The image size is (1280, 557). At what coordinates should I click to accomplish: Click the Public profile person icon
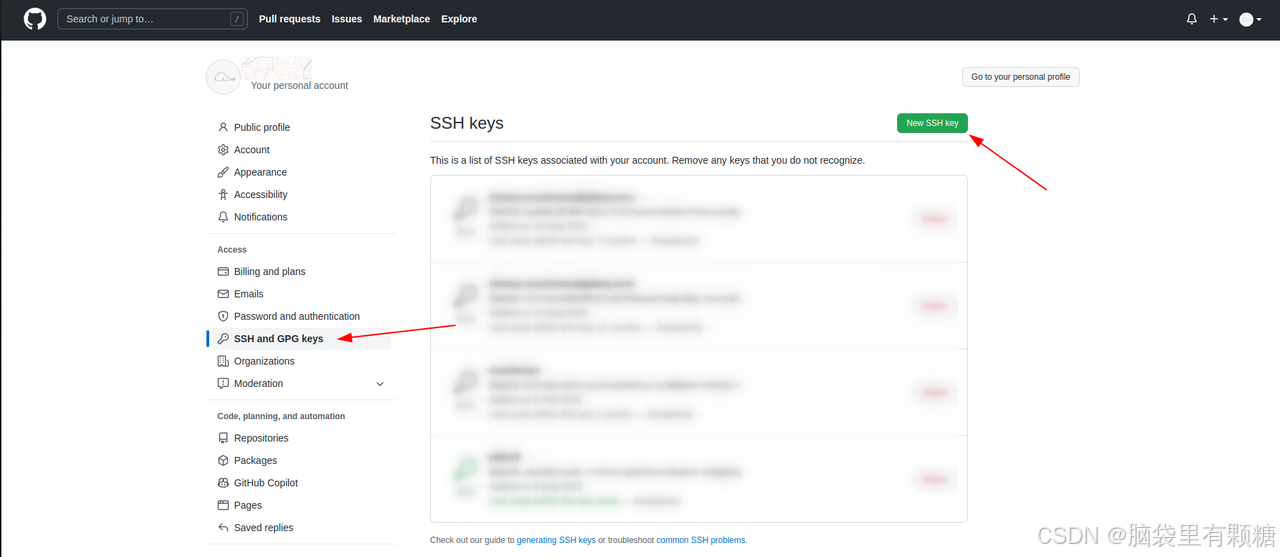[x=223, y=127]
